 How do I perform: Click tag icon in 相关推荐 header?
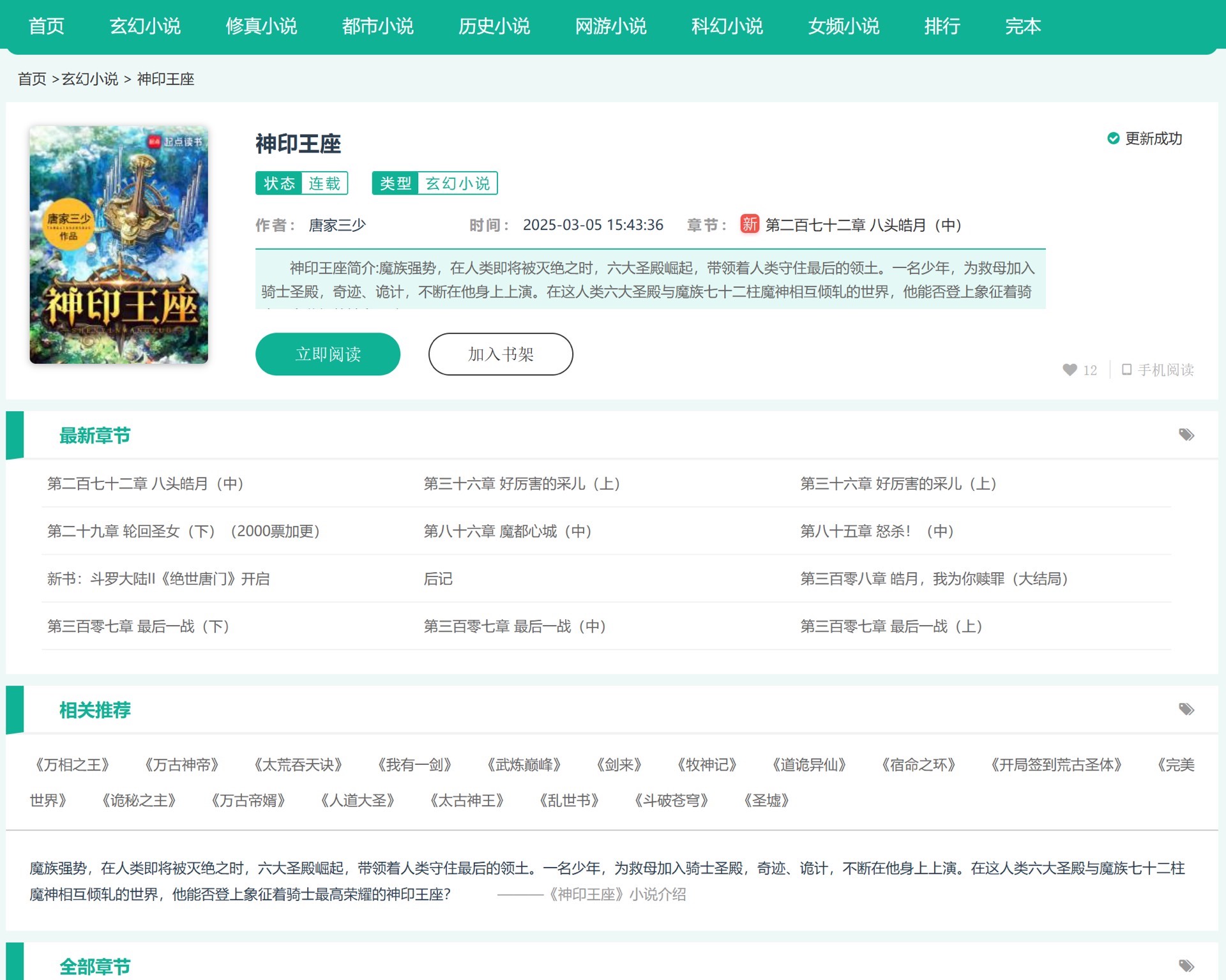click(1186, 709)
